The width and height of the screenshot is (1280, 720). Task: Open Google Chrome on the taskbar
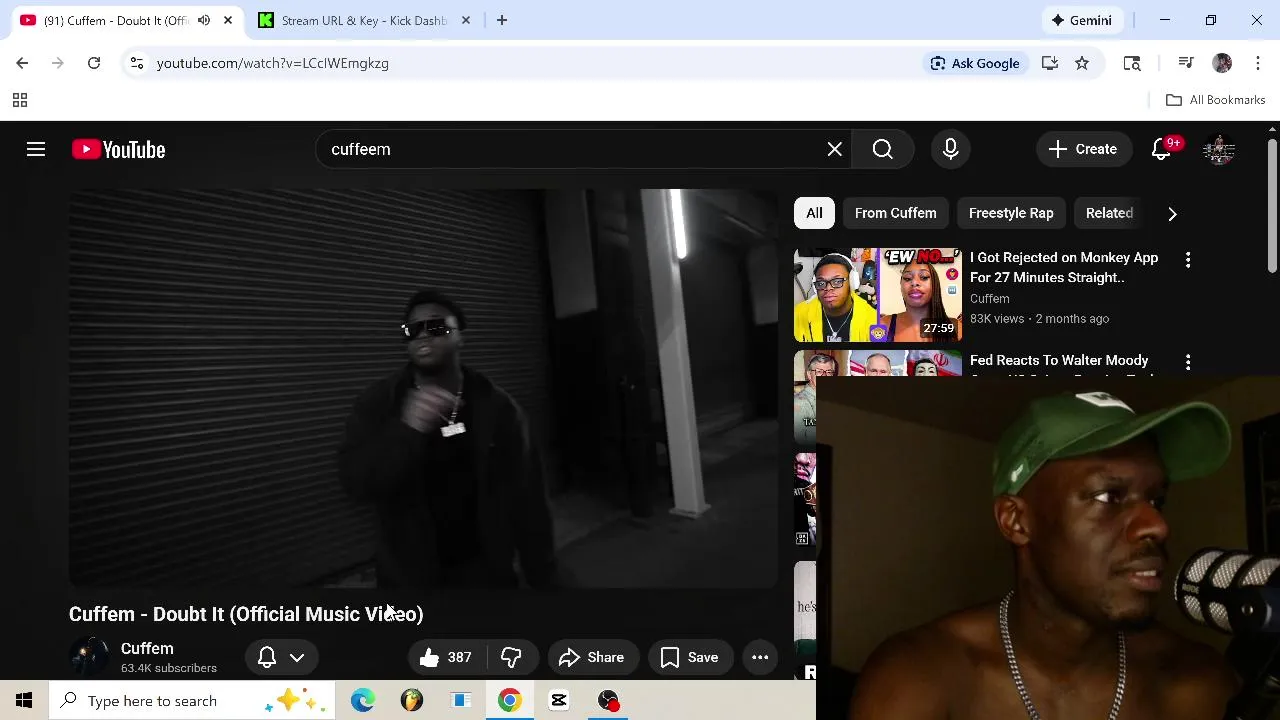coord(510,701)
